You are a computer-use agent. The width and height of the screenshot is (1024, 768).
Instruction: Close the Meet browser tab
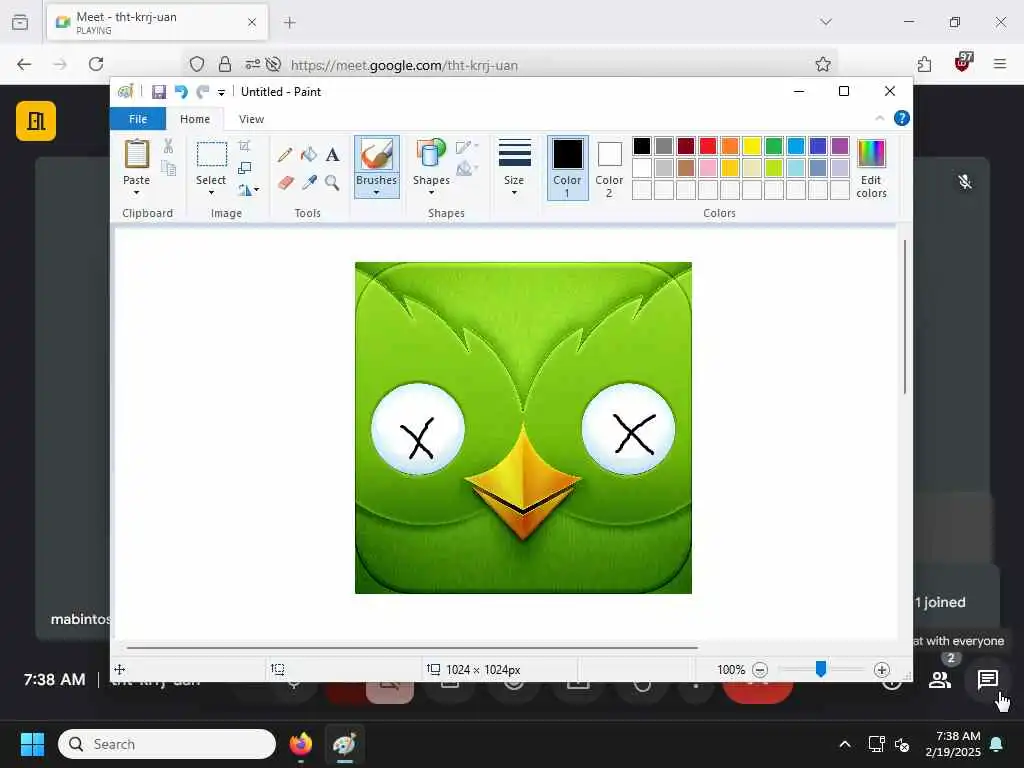(251, 23)
